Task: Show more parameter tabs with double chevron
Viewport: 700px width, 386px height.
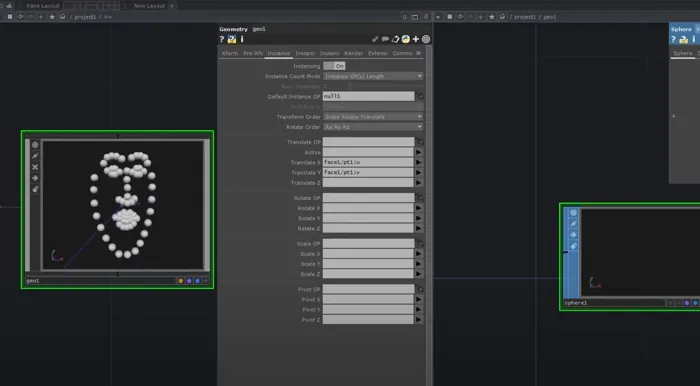Action: click(418, 53)
